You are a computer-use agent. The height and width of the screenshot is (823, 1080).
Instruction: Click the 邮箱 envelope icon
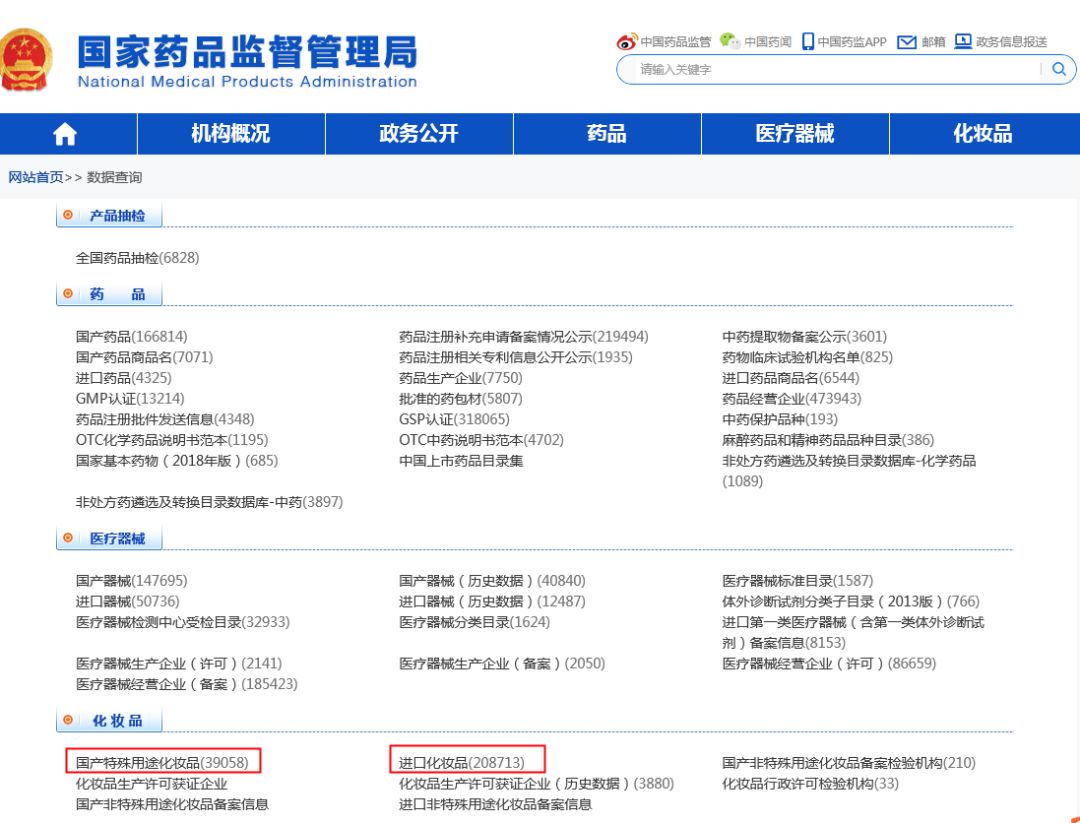pos(907,42)
